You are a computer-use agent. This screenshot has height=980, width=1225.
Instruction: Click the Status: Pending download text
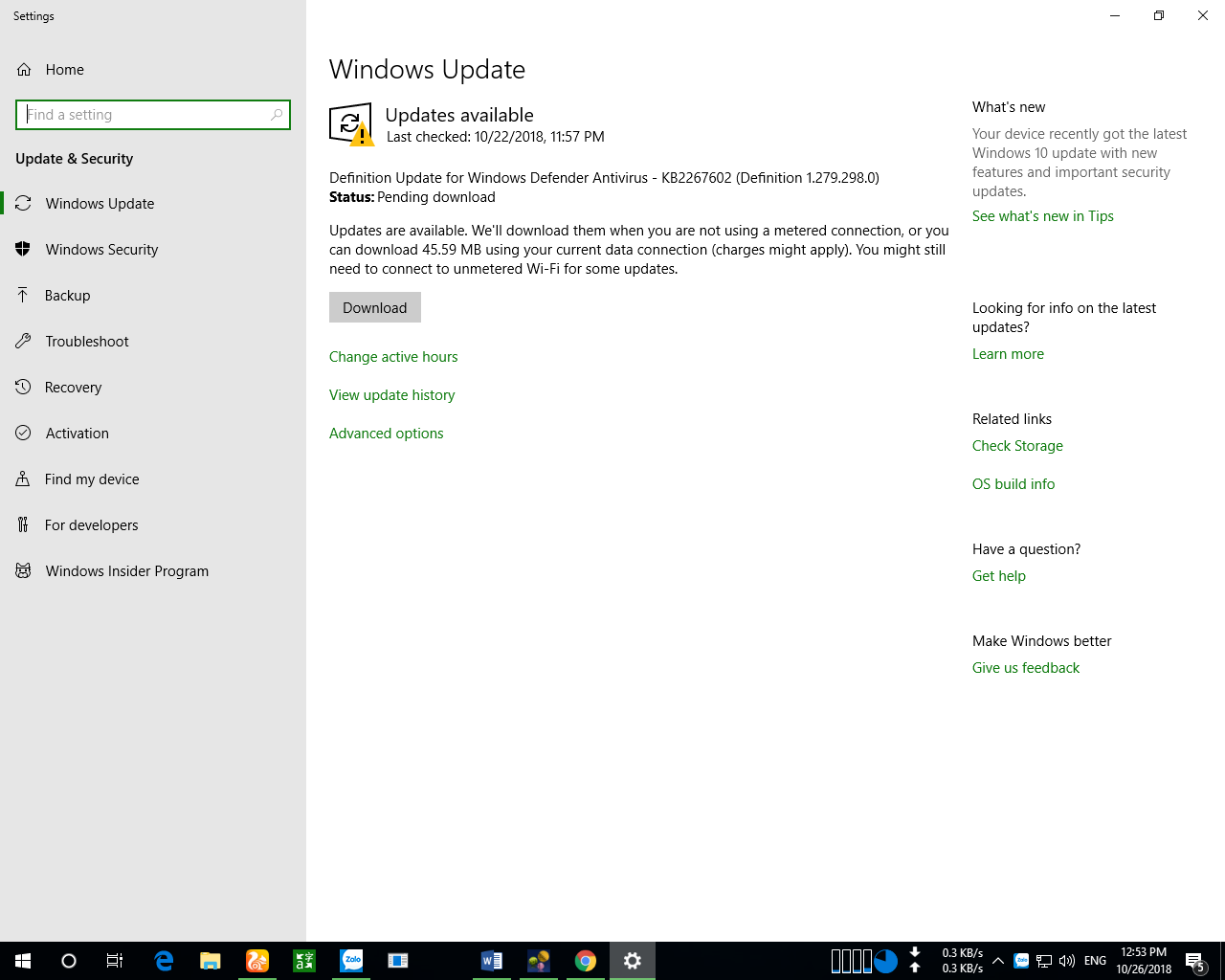[x=412, y=197]
